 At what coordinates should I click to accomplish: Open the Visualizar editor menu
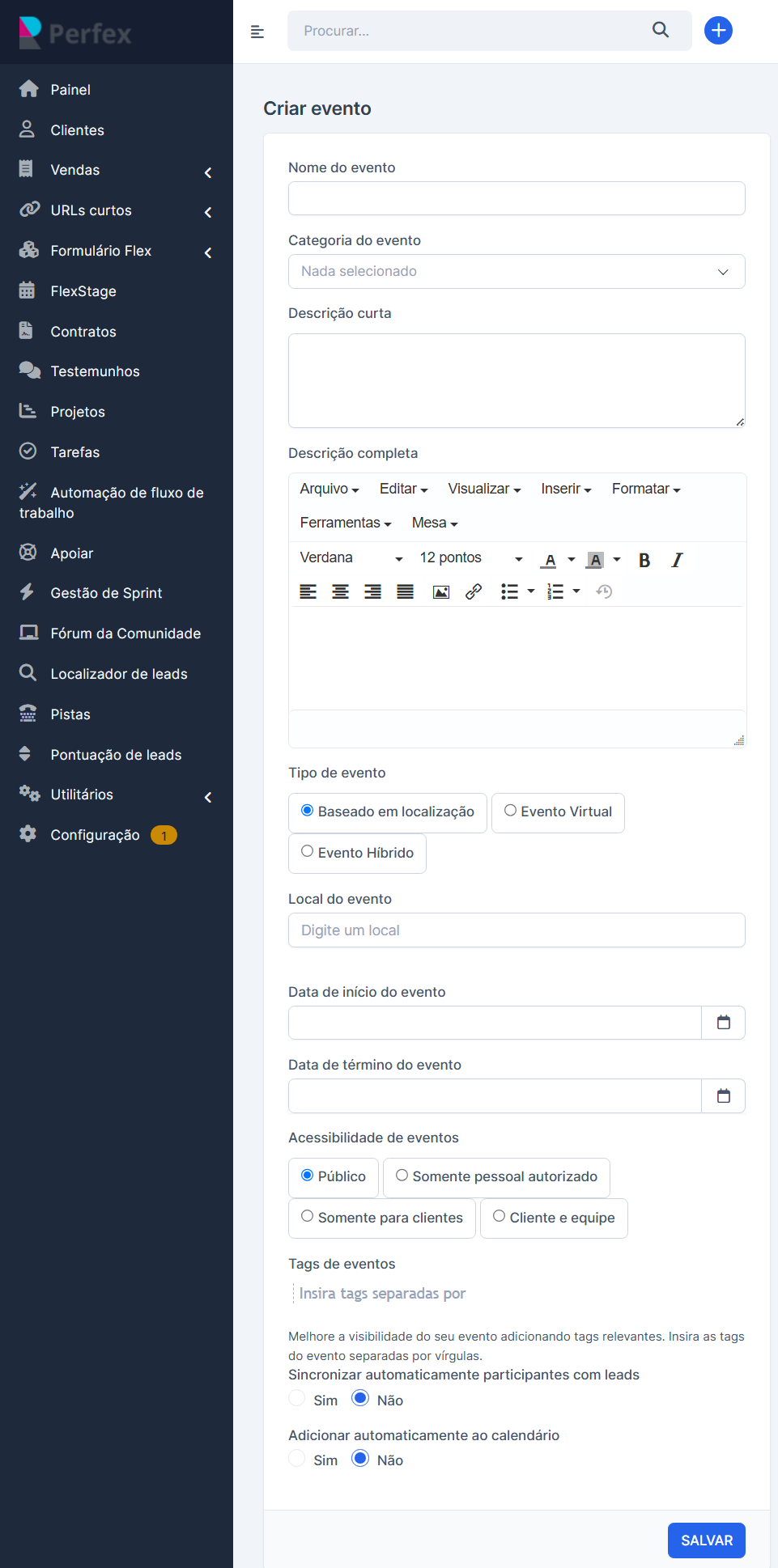[484, 489]
